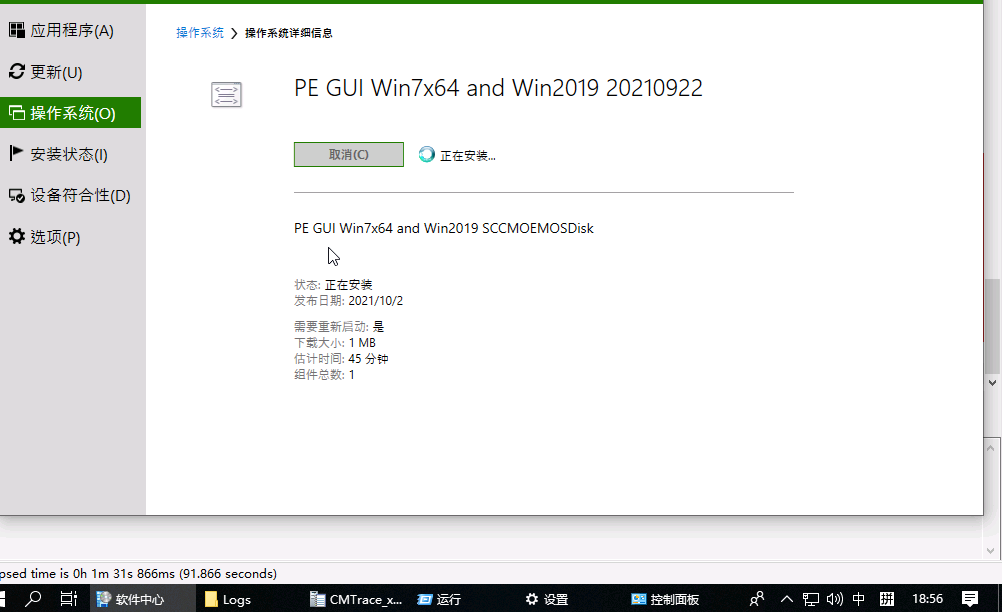This screenshot has height=612, width=1002.
Task: Open the notification center icon
Action: (969, 599)
